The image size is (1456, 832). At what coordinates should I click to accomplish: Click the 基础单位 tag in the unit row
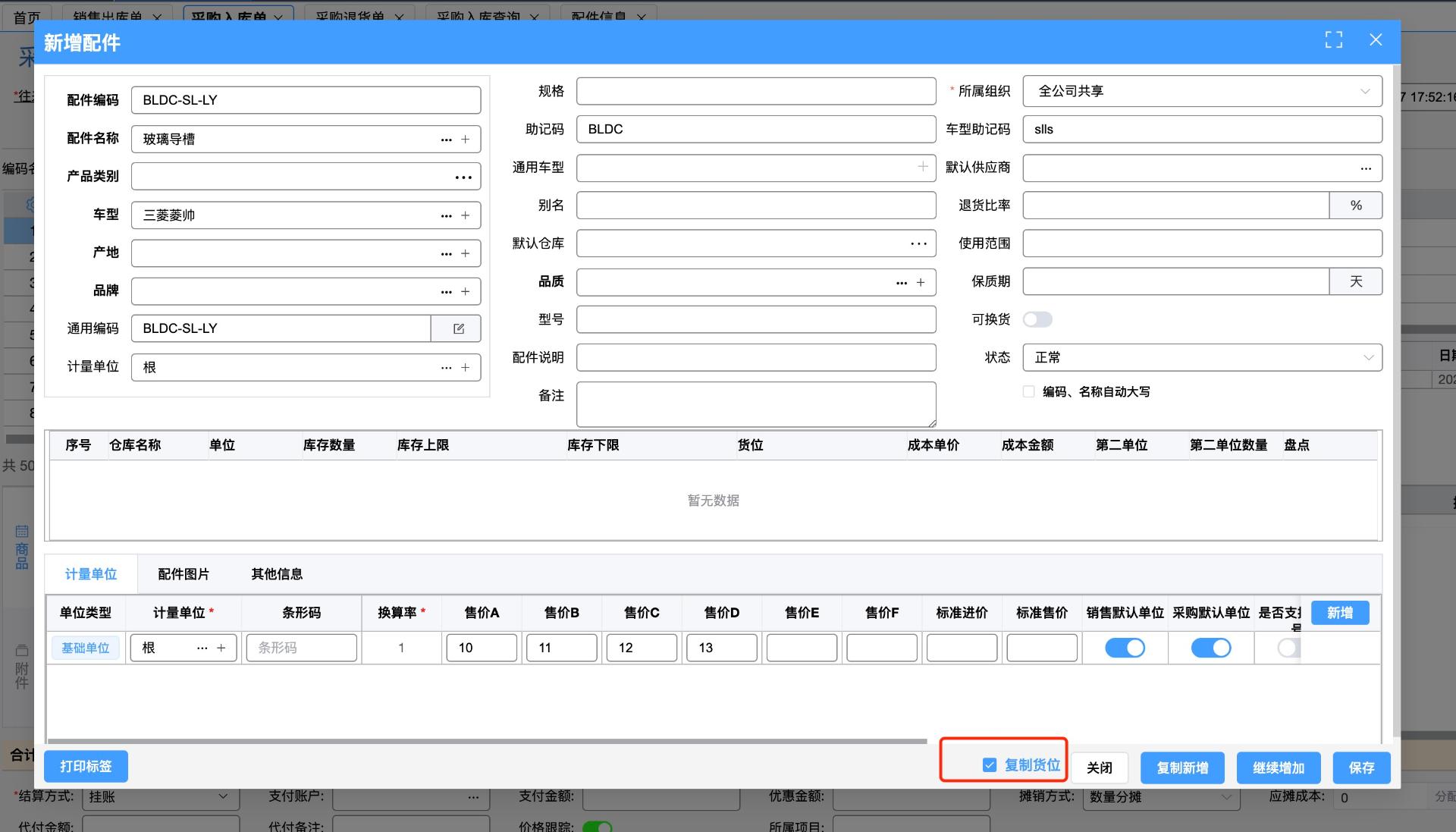click(x=86, y=648)
